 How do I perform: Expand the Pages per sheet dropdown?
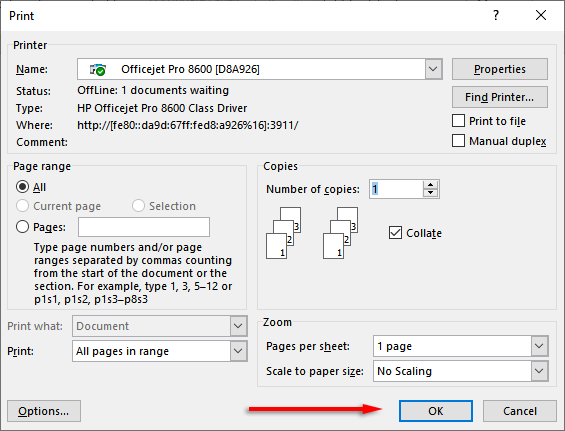pyautogui.click(x=539, y=346)
